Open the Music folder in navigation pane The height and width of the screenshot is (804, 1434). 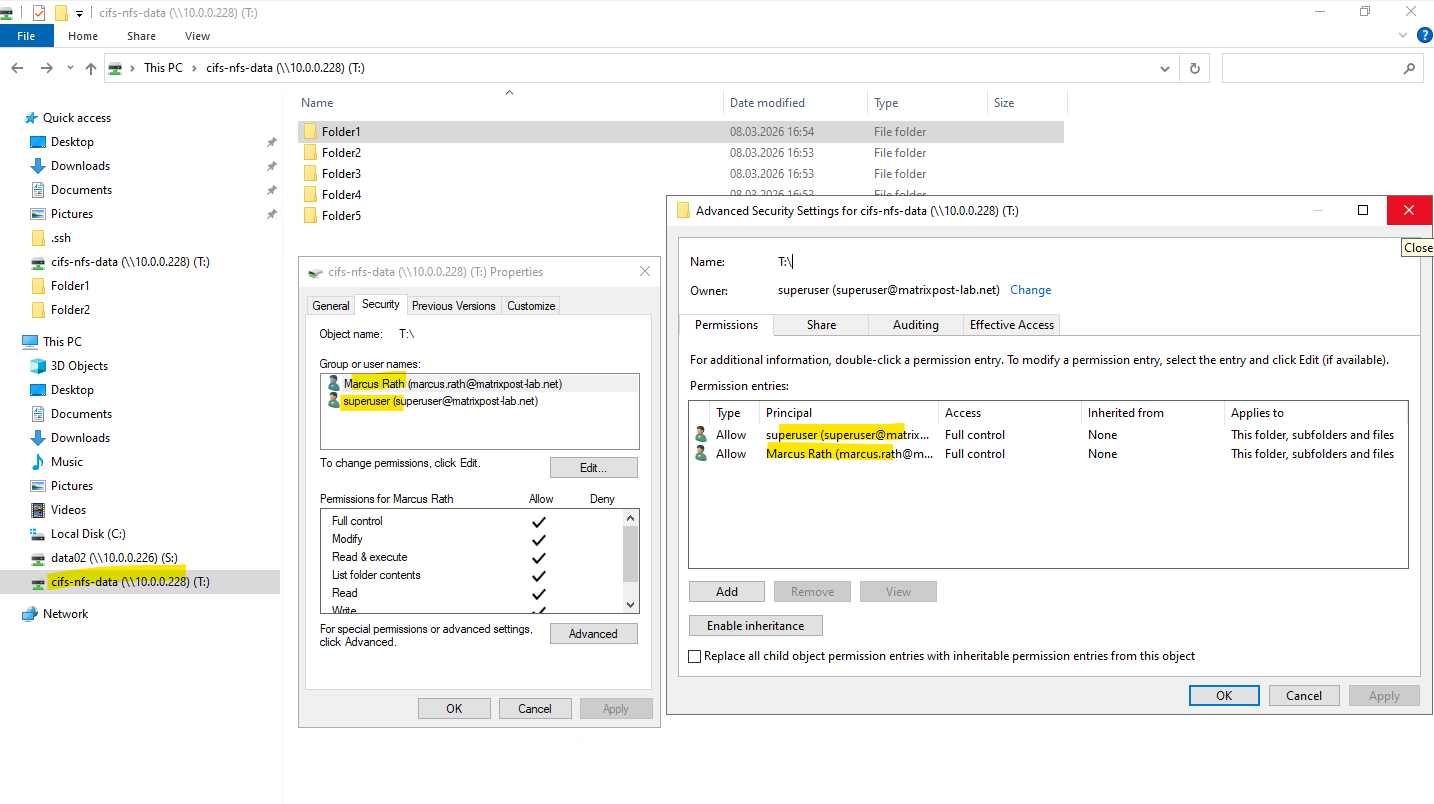(66, 462)
